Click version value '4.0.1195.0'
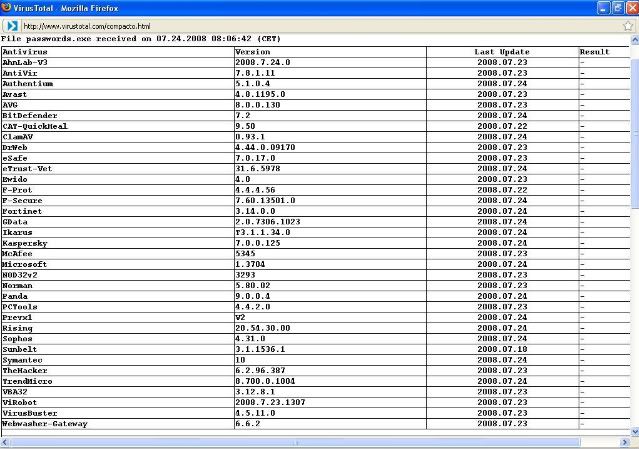639x449 pixels. coord(260,94)
